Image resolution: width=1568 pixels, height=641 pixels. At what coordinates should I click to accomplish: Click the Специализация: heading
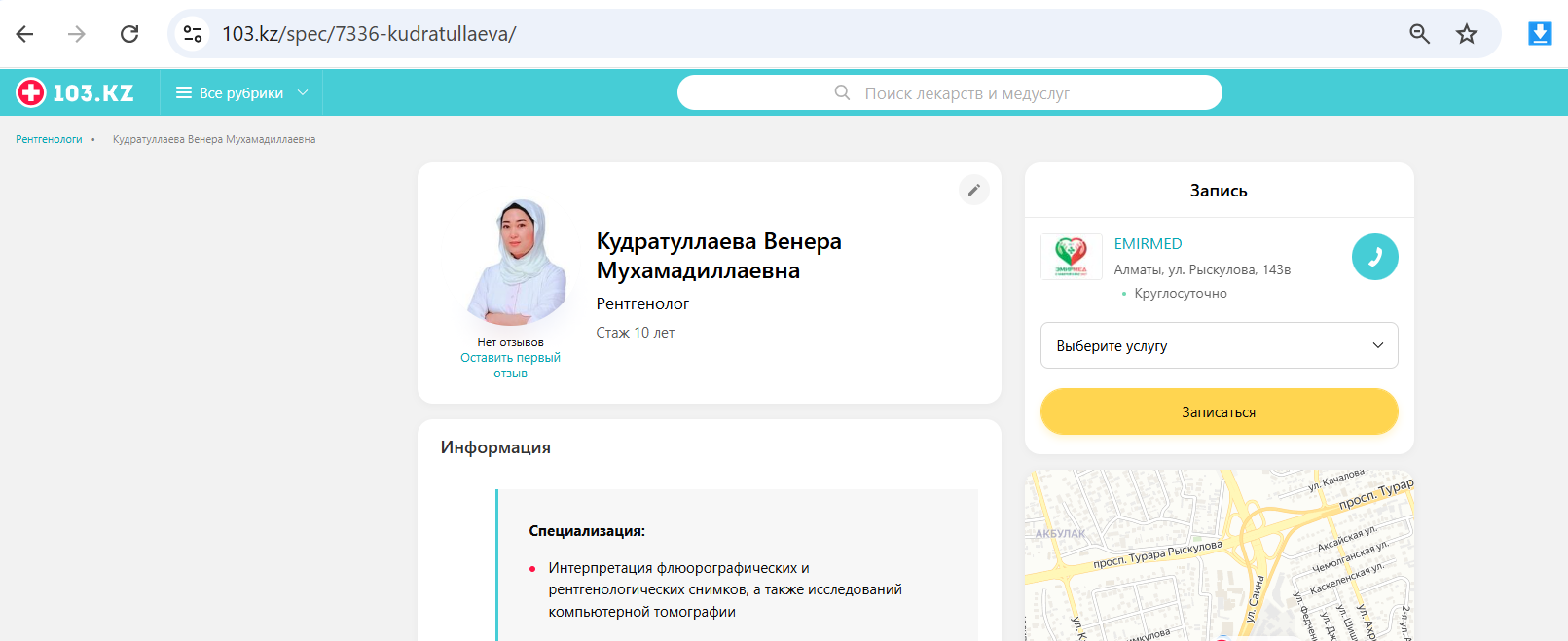pyautogui.click(x=587, y=531)
